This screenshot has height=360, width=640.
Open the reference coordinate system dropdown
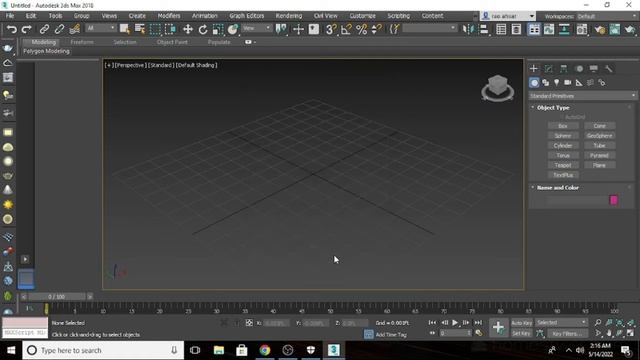(x=257, y=28)
